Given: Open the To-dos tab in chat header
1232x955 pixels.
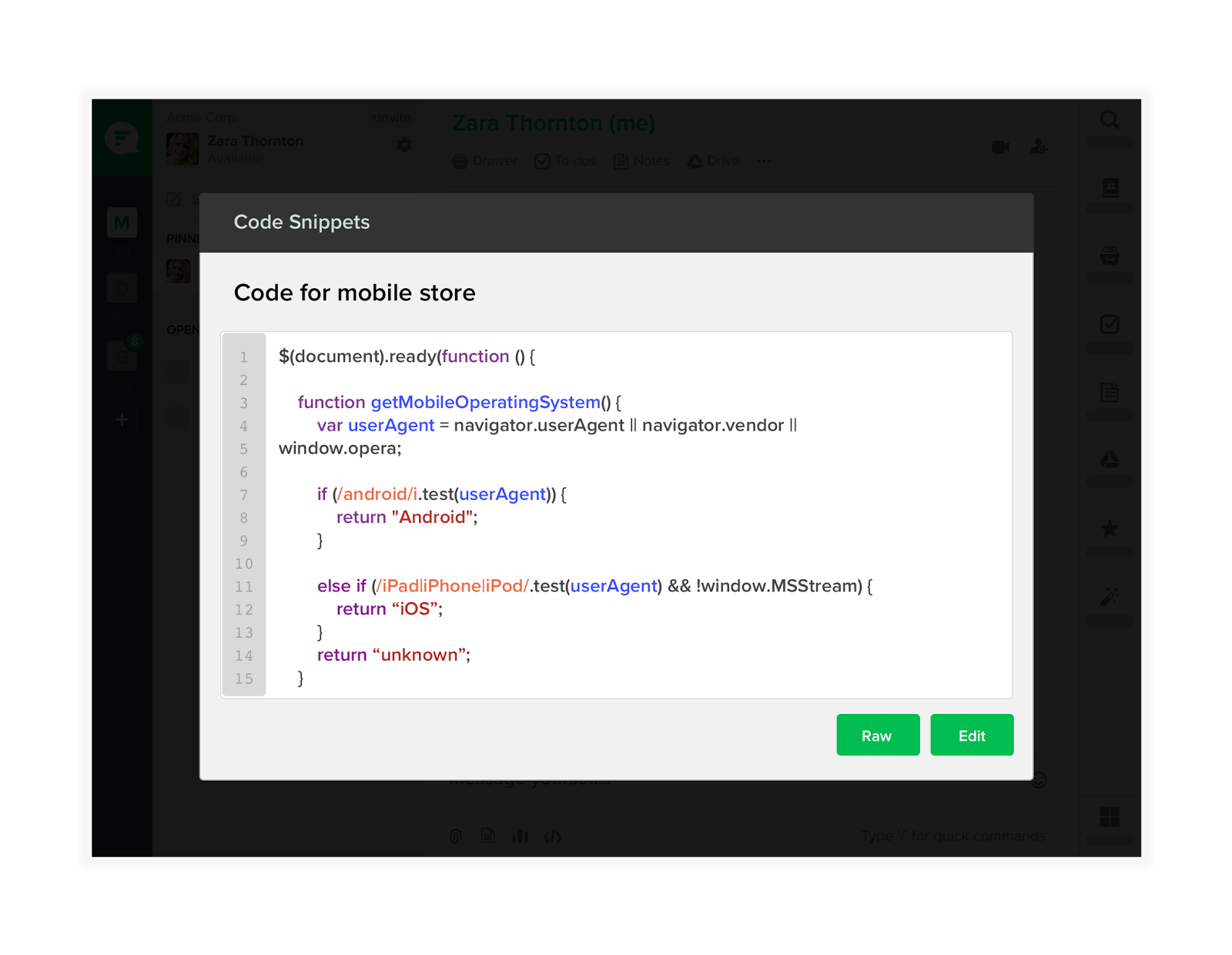Looking at the screenshot, I should [x=565, y=161].
